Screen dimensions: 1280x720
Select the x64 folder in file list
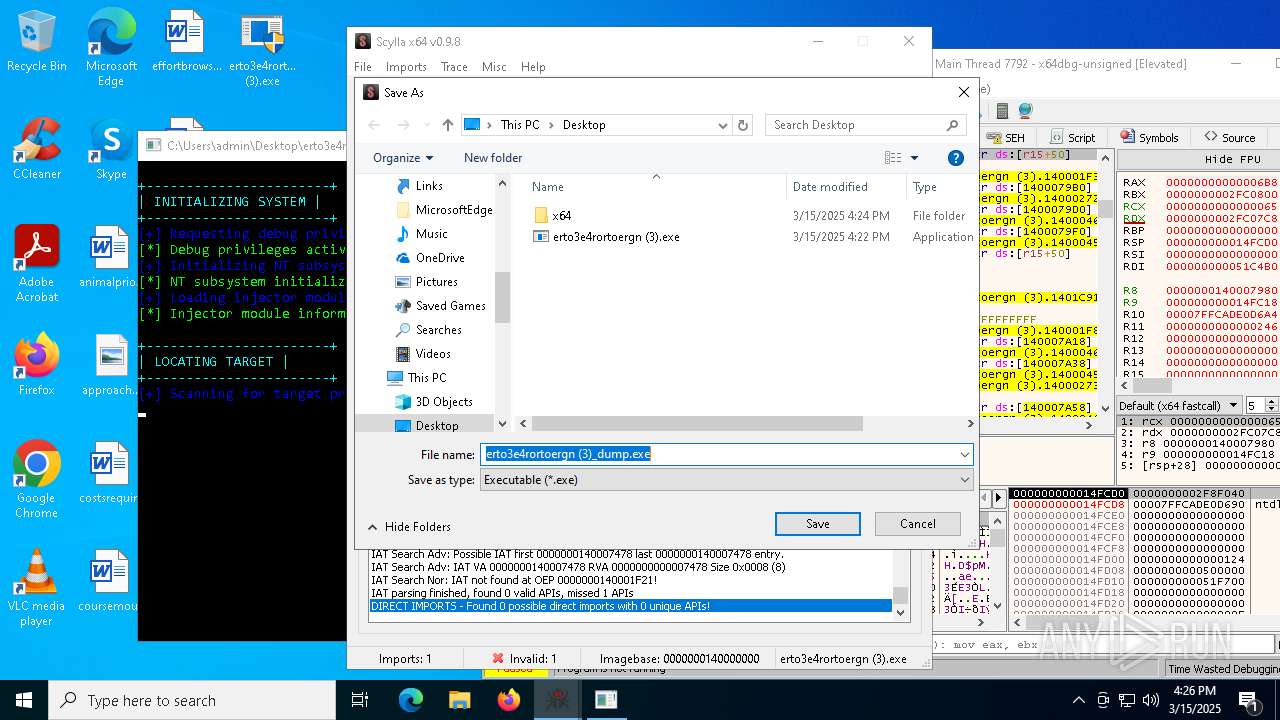point(562,216)
